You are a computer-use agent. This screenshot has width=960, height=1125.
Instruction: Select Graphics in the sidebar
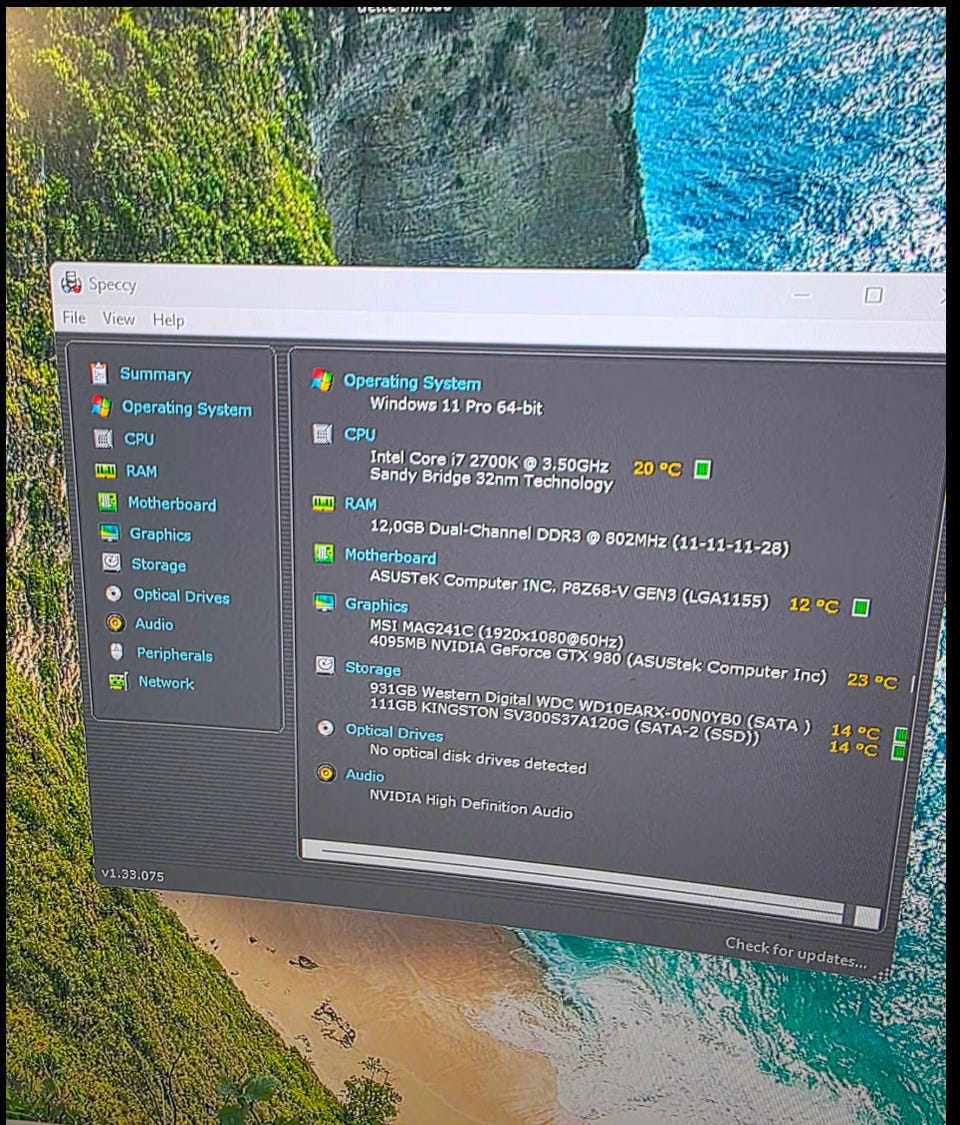160,535
